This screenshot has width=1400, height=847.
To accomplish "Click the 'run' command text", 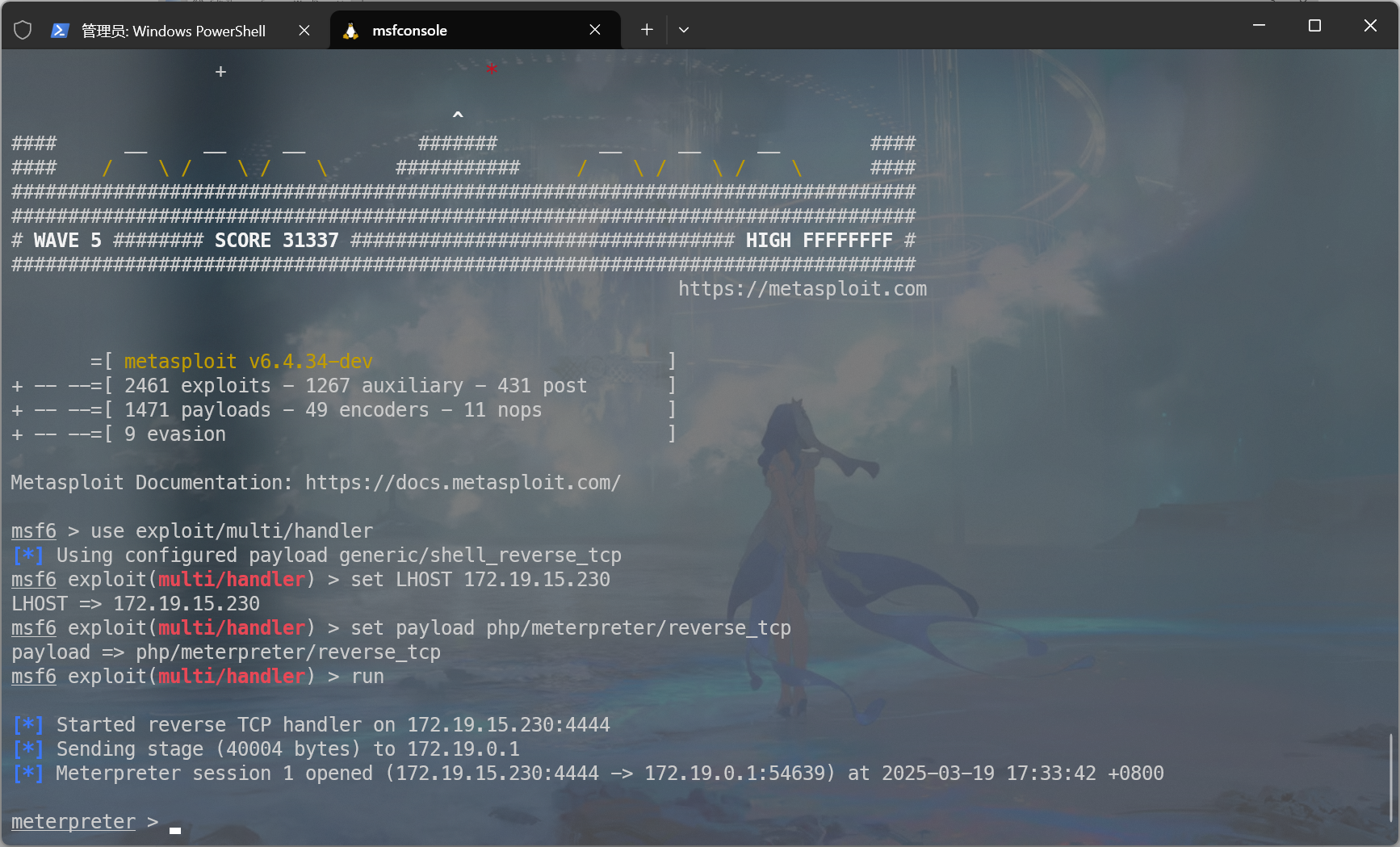I will point(368,677).
